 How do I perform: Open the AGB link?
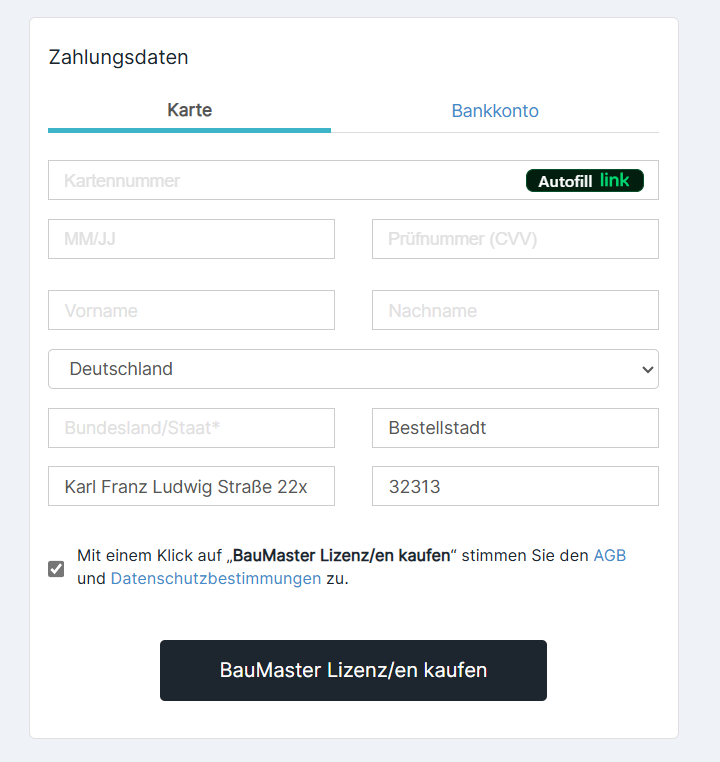pyautogui.click(x=610, y=555)
